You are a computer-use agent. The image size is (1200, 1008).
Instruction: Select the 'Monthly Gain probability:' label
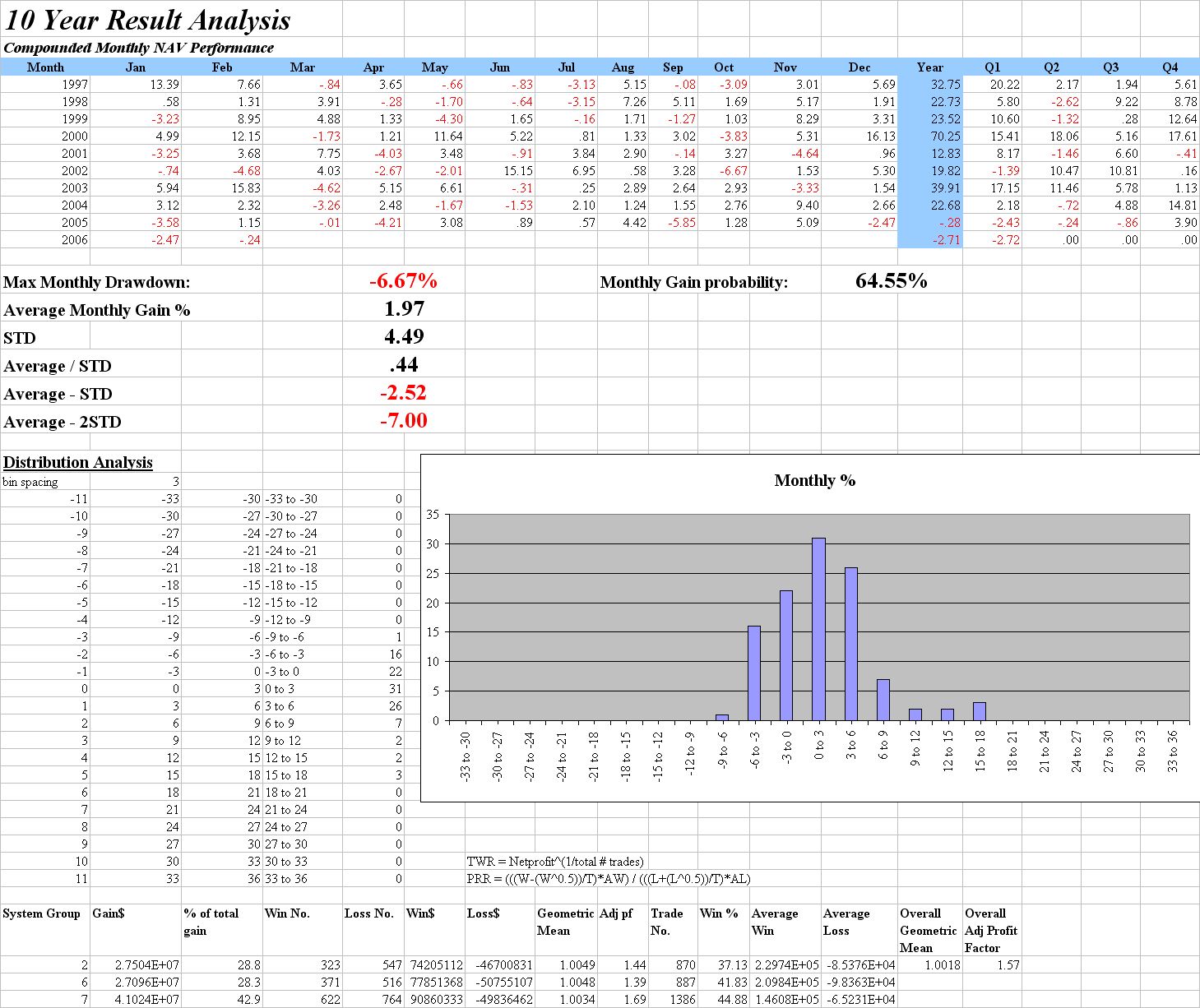(693, 282)
